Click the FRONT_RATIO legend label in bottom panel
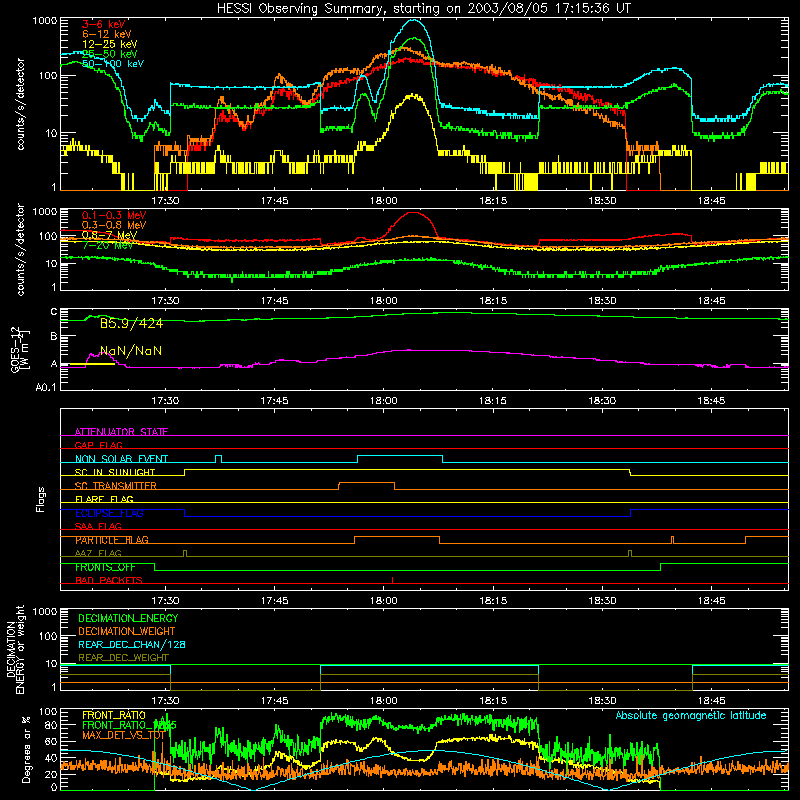This screenshot has height=800, width=800. point(114,715)
